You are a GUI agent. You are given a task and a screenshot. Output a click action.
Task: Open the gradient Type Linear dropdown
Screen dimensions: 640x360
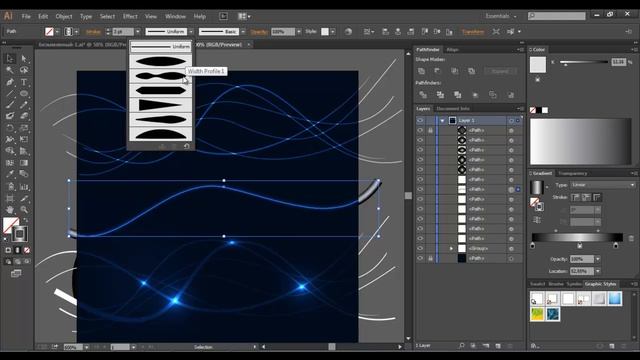[x=603, y=185]
